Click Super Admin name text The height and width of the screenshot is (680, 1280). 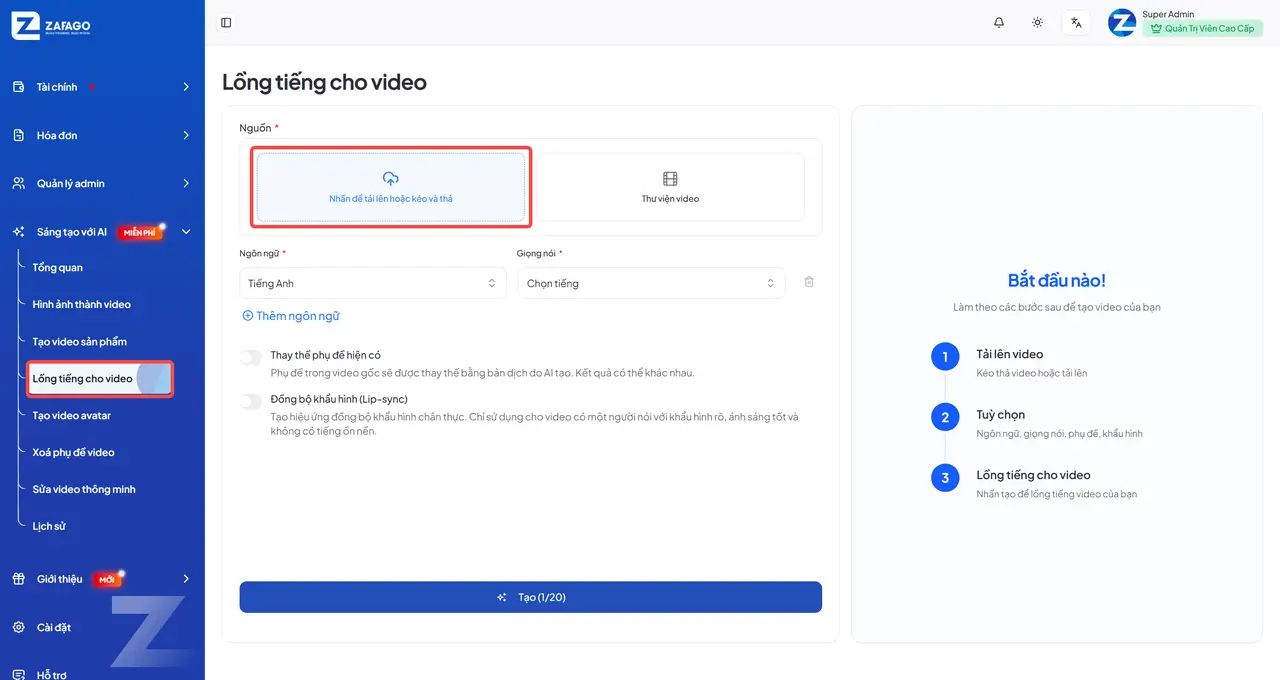1167,14
